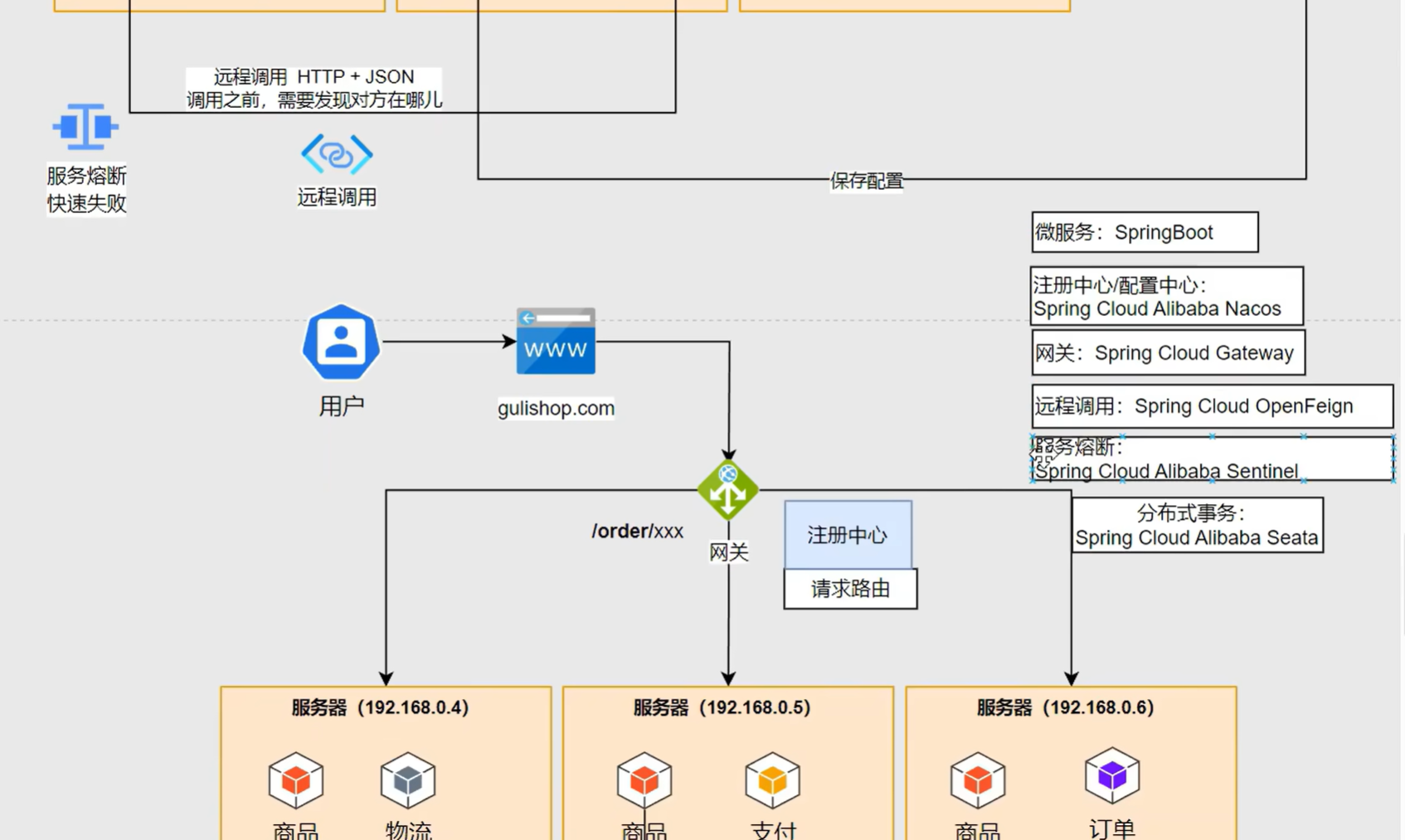Click the /order/xxx path label

637,531
